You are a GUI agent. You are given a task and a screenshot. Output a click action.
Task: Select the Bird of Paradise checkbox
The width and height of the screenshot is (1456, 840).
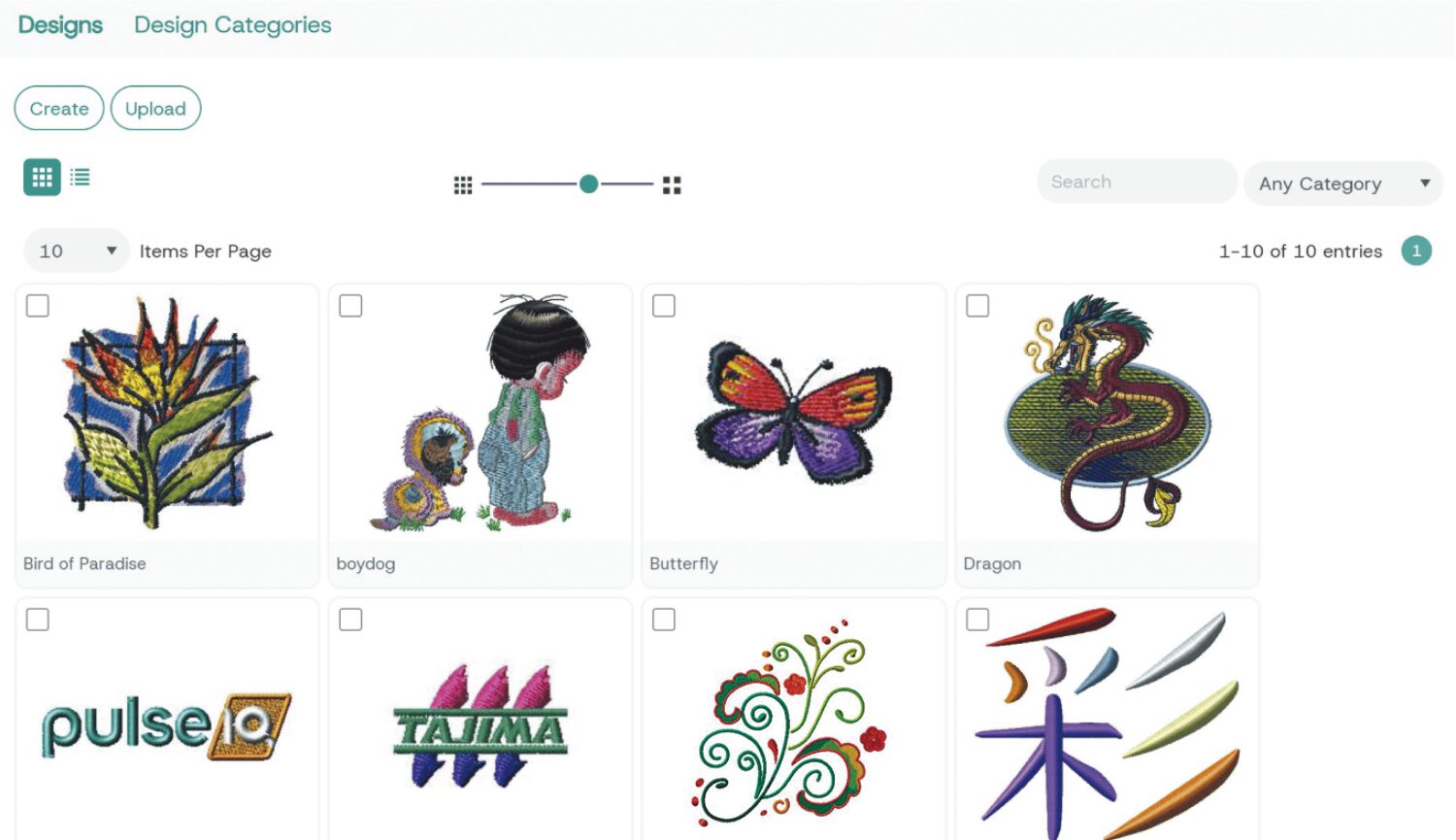[x=38, y=306]
